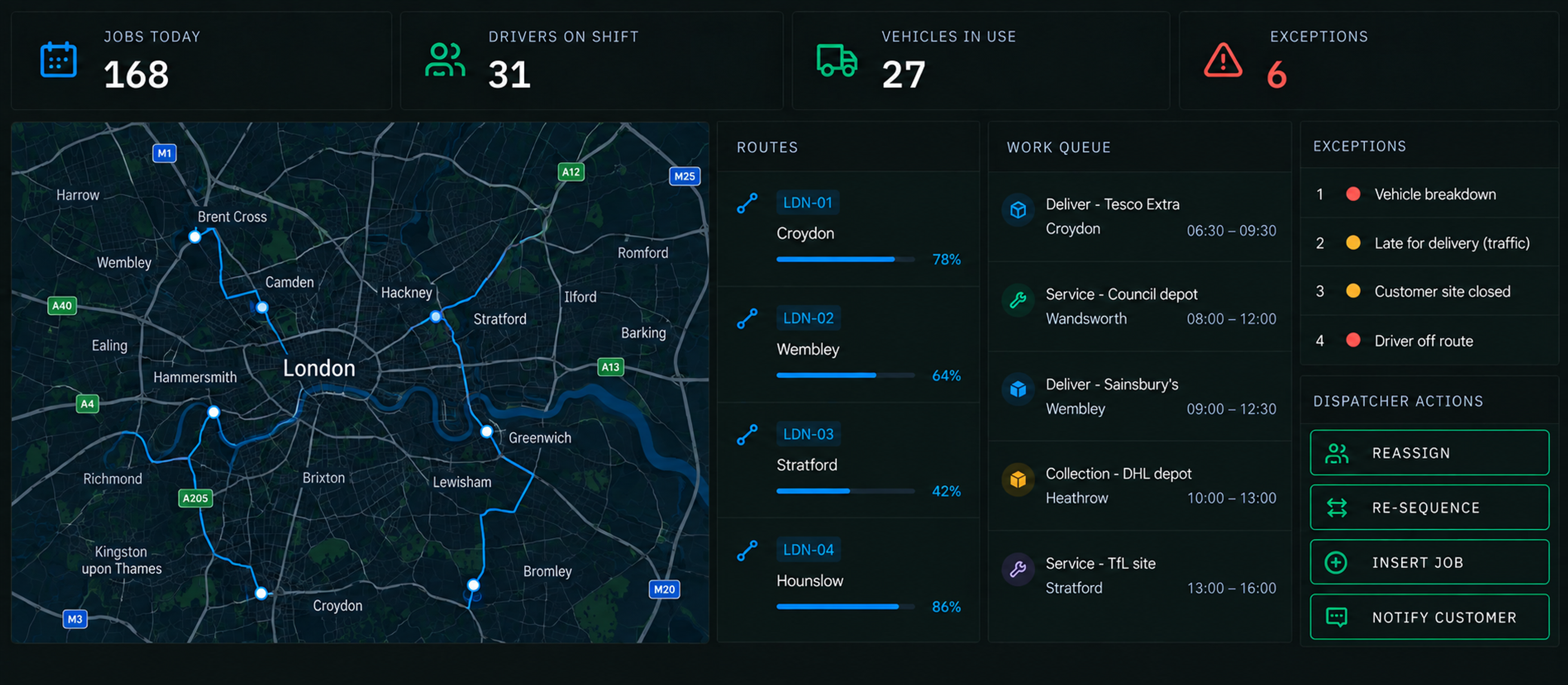Click the box icon for Sainsbury's delivery

pyautogui.click(x=1018, y=389)
